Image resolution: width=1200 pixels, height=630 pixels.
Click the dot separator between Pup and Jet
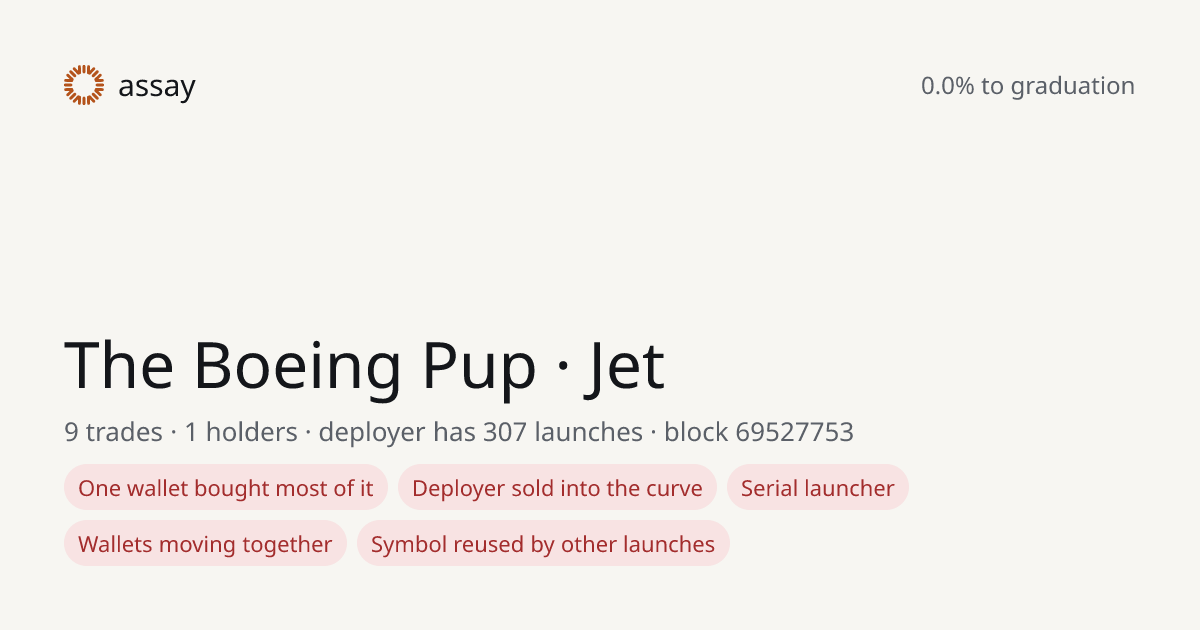(x=562, y=368)
